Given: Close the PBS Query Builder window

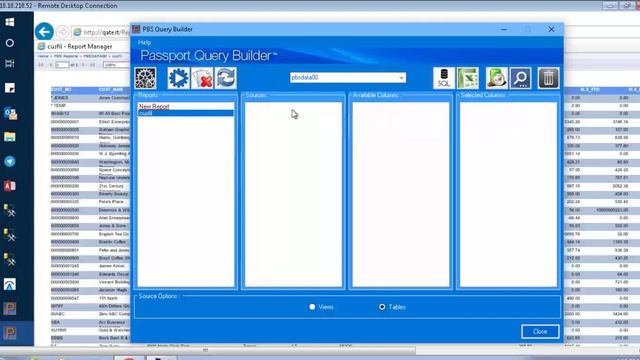Looking at the screenshot, I should pyautogui.click(x=551, y=29).
